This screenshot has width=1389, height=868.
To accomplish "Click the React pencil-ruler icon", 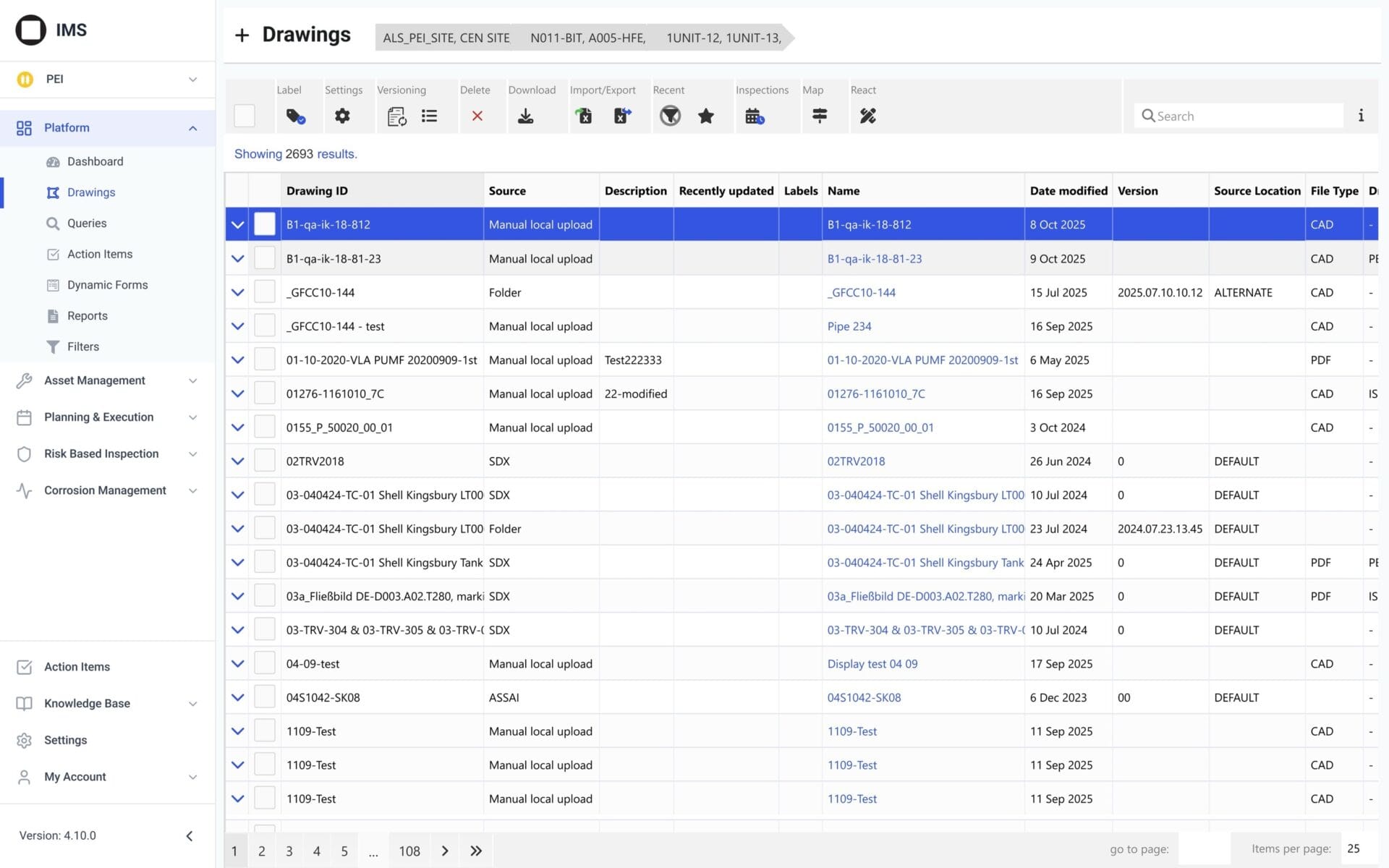I will [x=867, y=116].
